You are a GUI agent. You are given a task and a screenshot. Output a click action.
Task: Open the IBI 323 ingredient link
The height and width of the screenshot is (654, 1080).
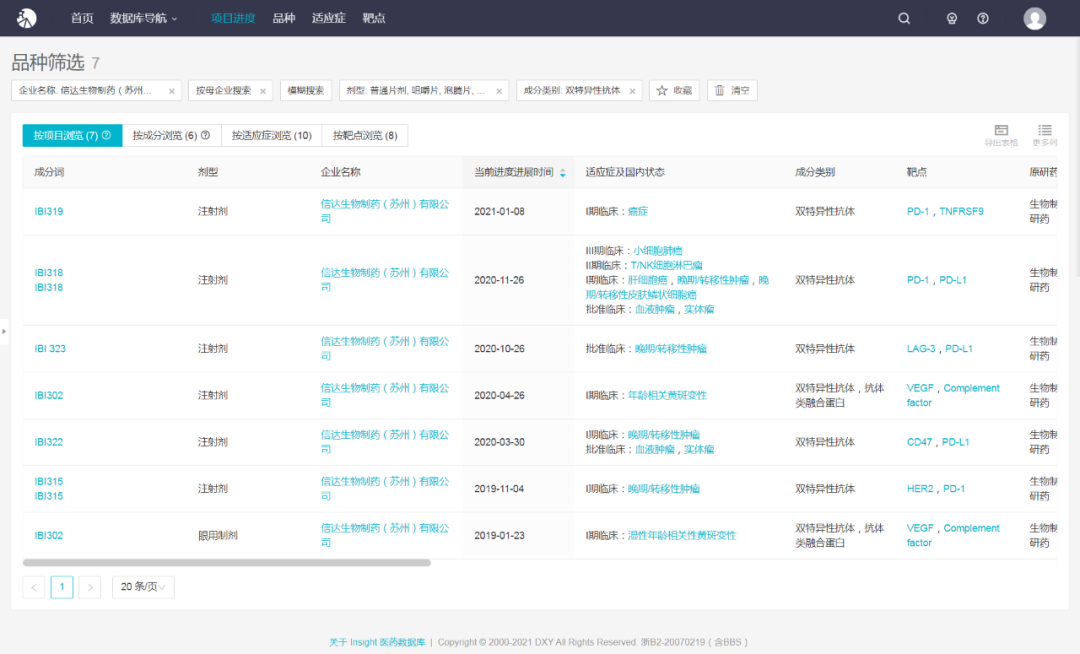50,349
